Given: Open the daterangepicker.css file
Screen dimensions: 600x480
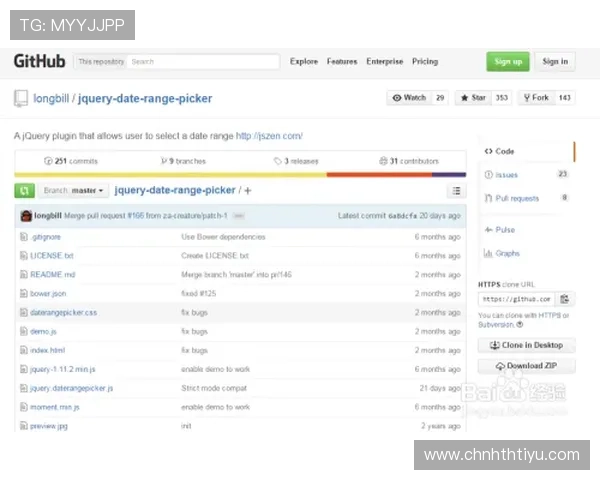Looking at the screenshot, I should [63, 312].
